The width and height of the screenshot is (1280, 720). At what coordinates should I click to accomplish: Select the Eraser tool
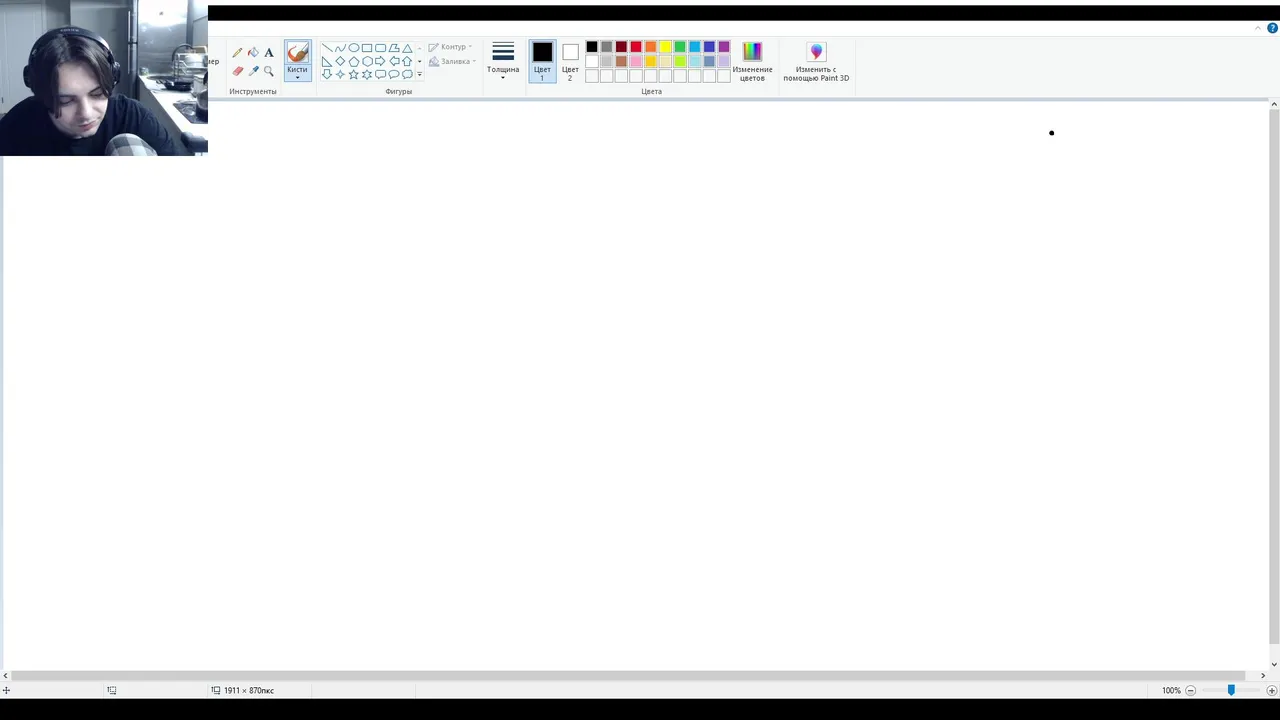coord(238,71)
